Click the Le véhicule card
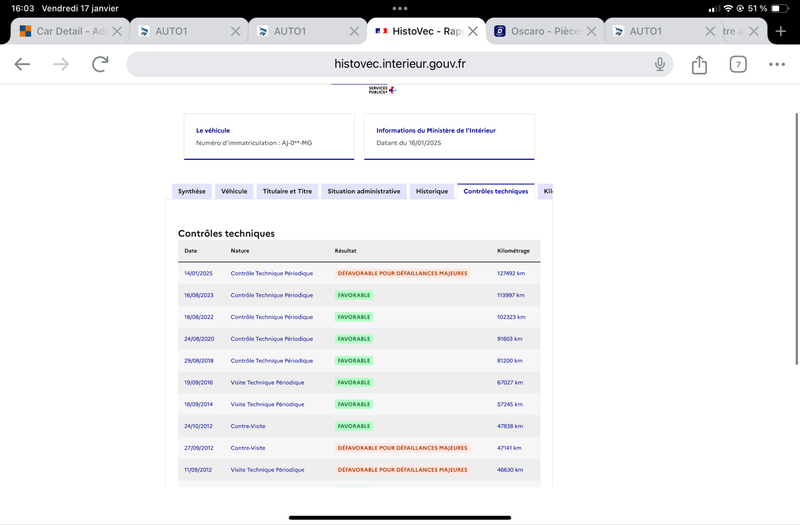 [269, 137]
